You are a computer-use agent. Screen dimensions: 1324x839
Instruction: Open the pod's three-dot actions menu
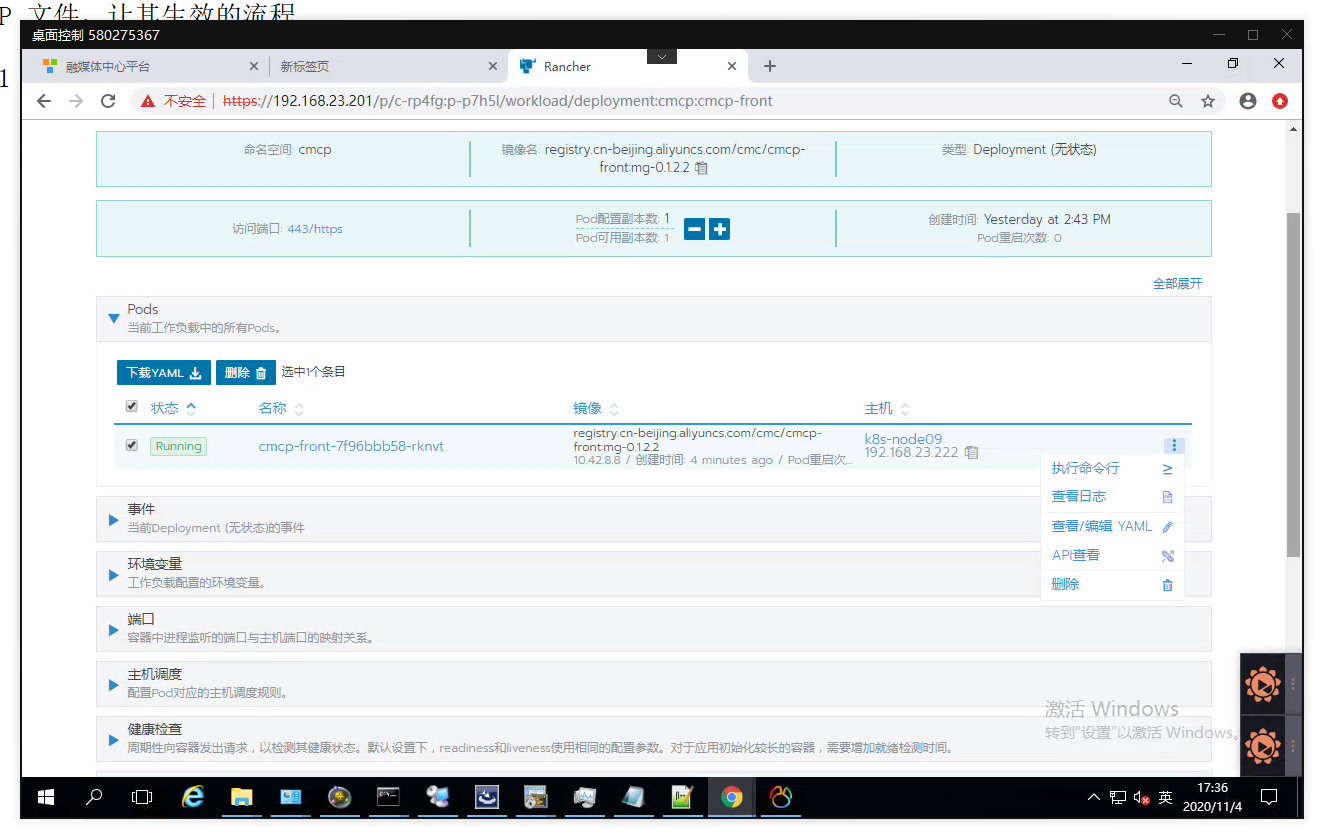coord(1174,446)
